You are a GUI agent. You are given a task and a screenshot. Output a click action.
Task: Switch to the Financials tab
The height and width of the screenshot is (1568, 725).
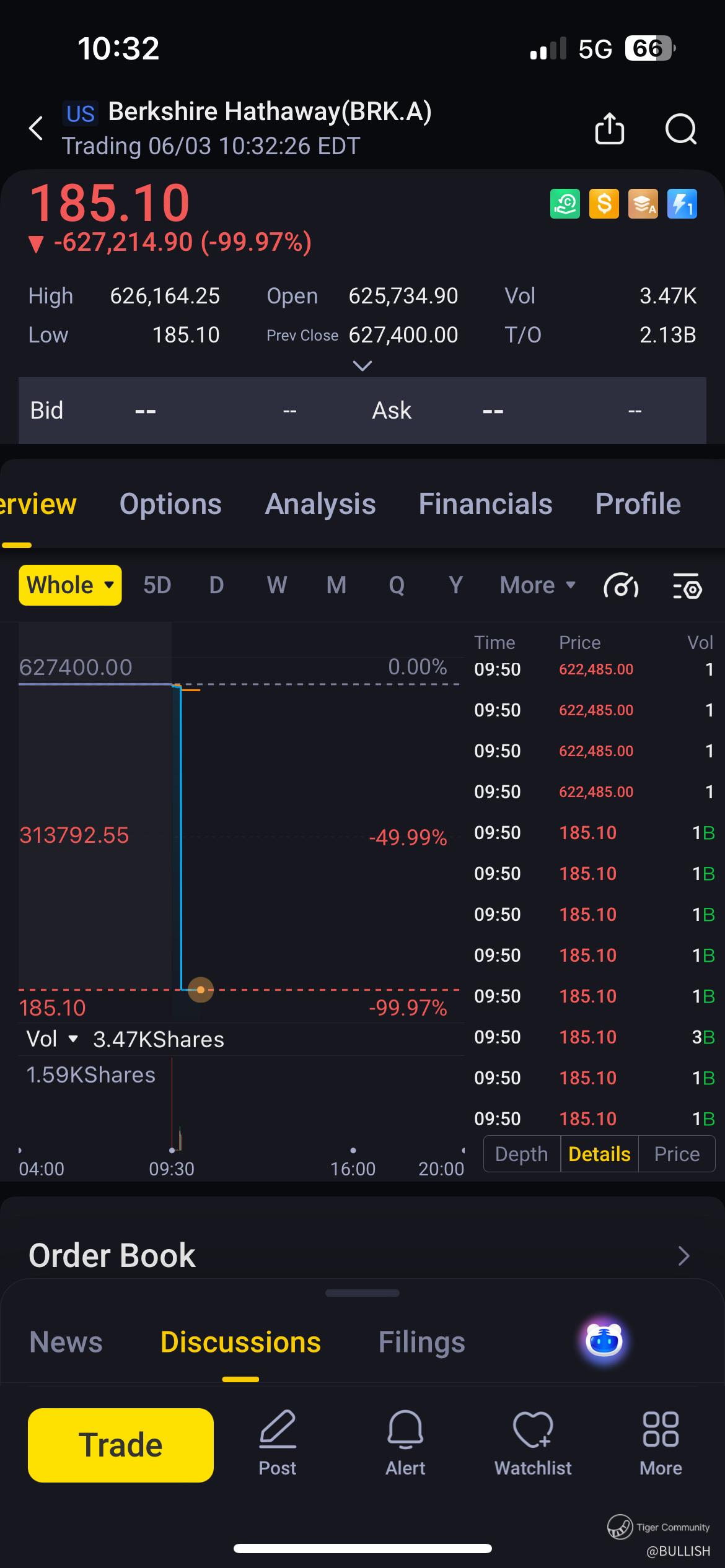[x=485, y=504]
